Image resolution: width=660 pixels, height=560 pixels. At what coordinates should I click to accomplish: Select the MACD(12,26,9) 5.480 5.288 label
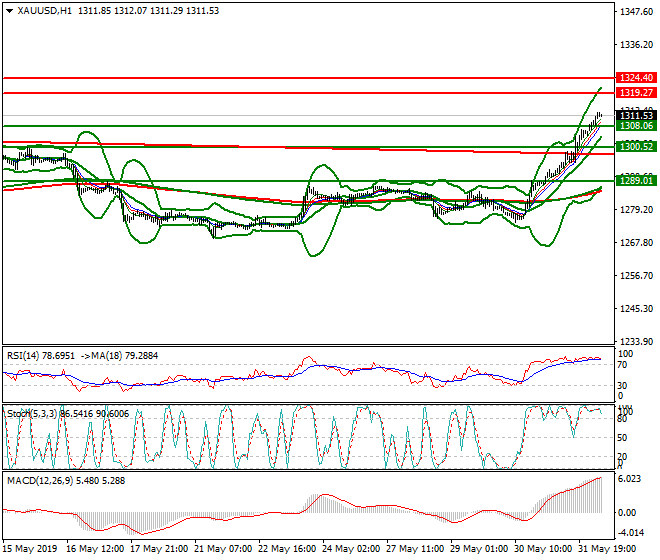tap(66, 481)
